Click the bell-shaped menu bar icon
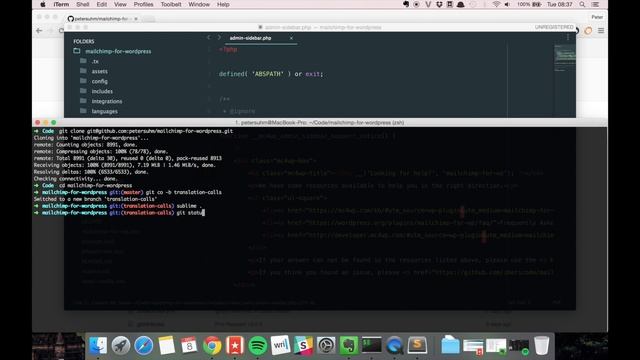The image size is (640, 360). [461, 4]
